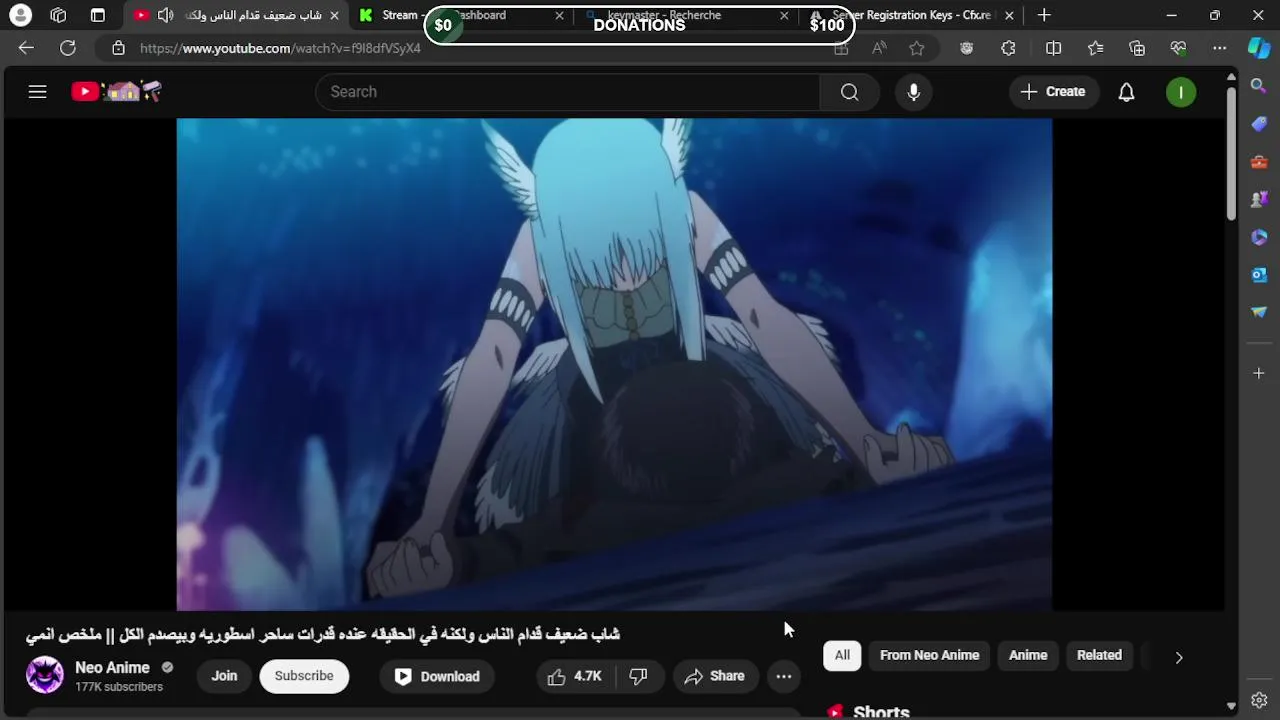Open browser extensions puzzle icon
This screenshot has height=720, width=1280.
coord(1008,48)
